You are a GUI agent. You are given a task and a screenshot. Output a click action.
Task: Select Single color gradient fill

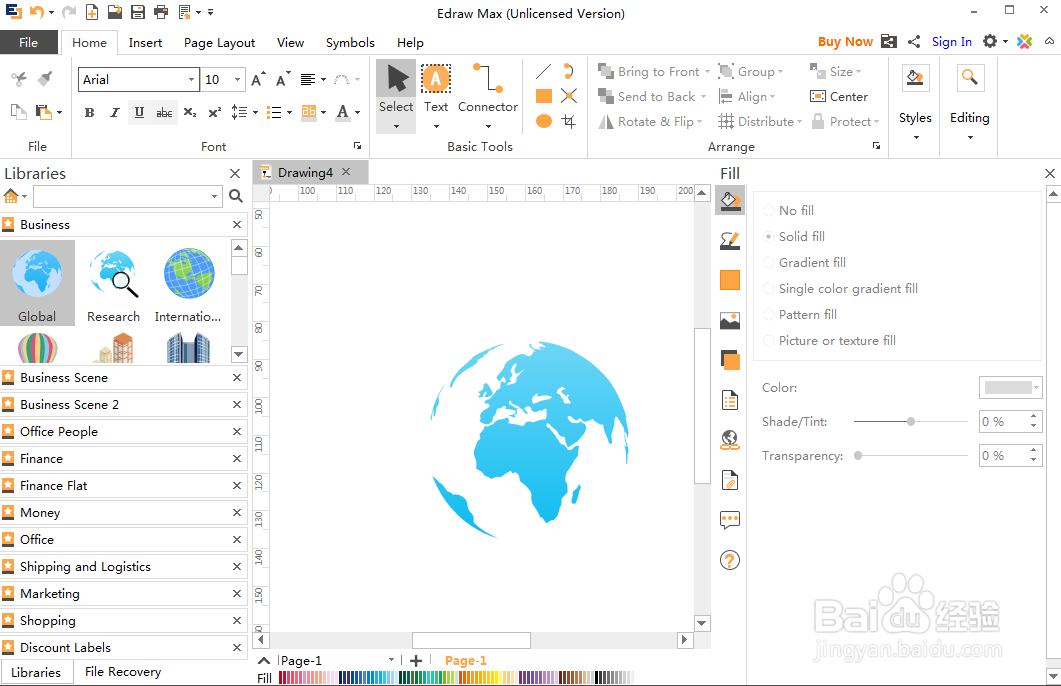click(840, 288)
